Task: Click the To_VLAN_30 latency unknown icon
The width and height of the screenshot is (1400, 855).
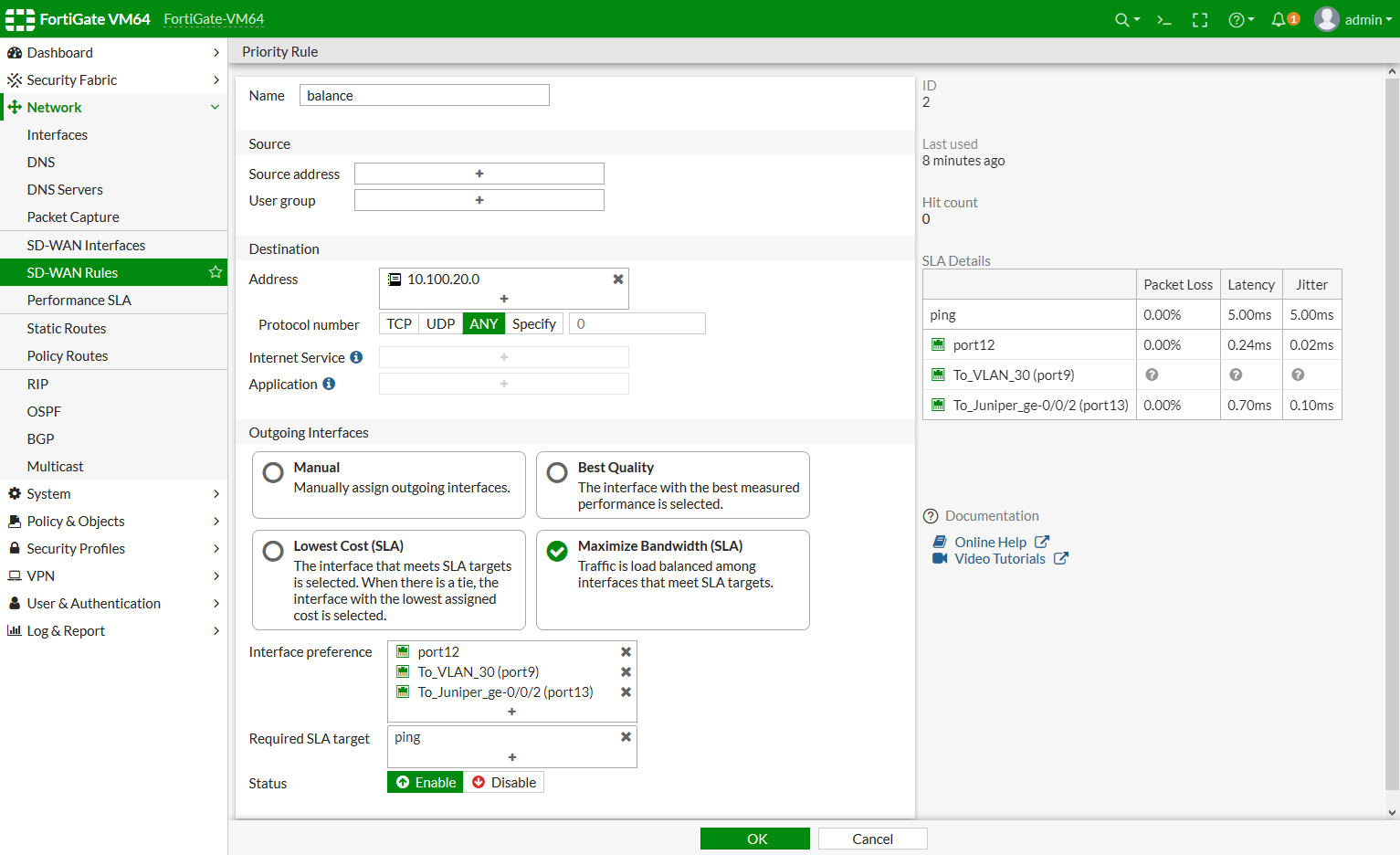Action: pyautogui.click(x=1236, y=375)
